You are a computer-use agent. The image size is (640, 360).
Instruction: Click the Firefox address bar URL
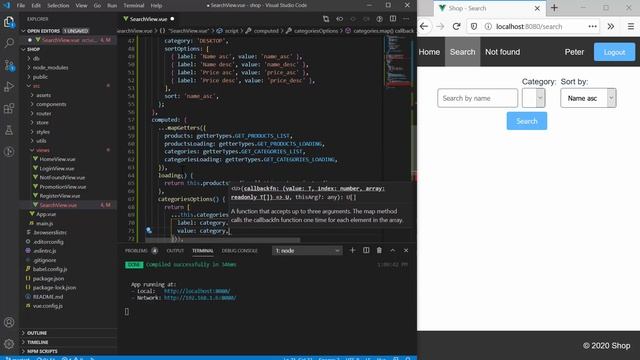click(529, 27)
